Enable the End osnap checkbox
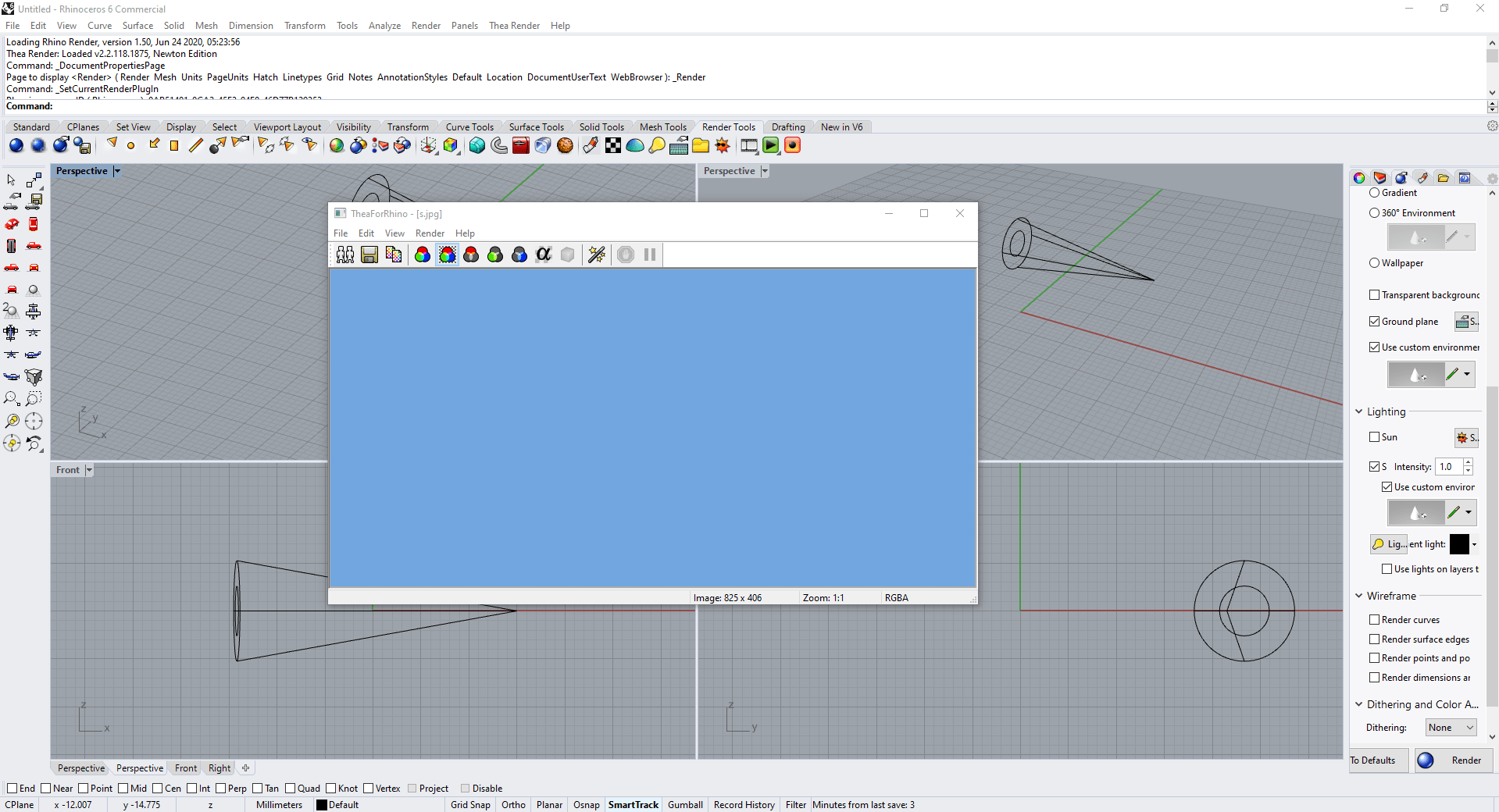1499x812 pixels. point(12,789)
